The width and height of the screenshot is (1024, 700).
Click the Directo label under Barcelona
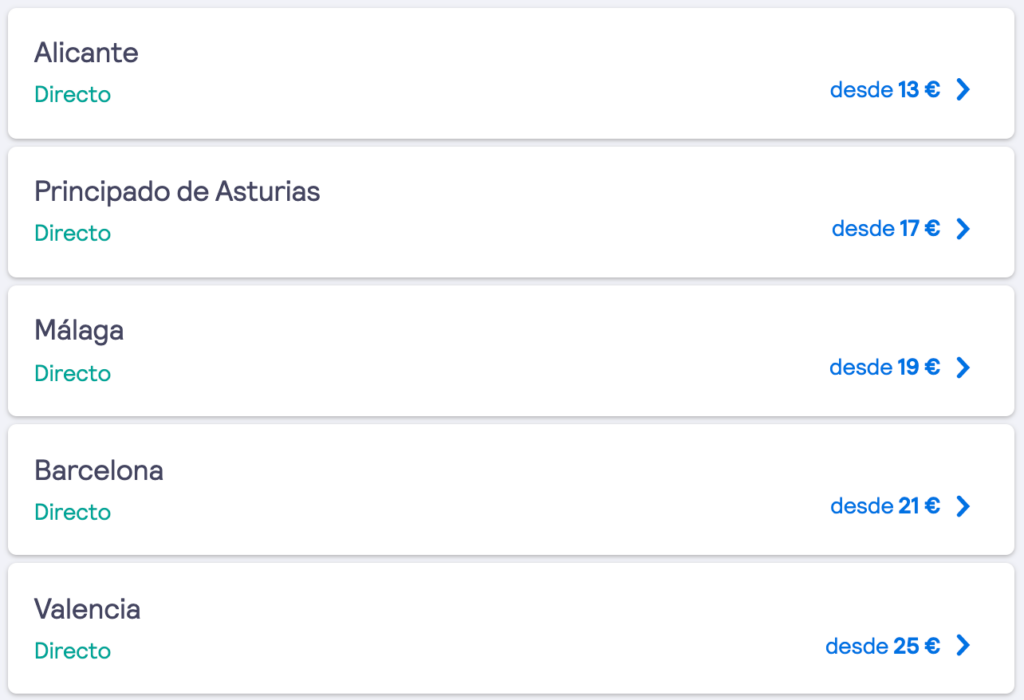click(x=72, y=512)
